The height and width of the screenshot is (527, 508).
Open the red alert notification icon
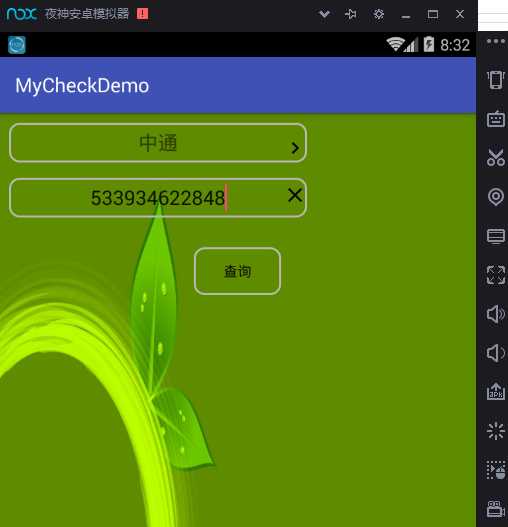pos(142,14)
